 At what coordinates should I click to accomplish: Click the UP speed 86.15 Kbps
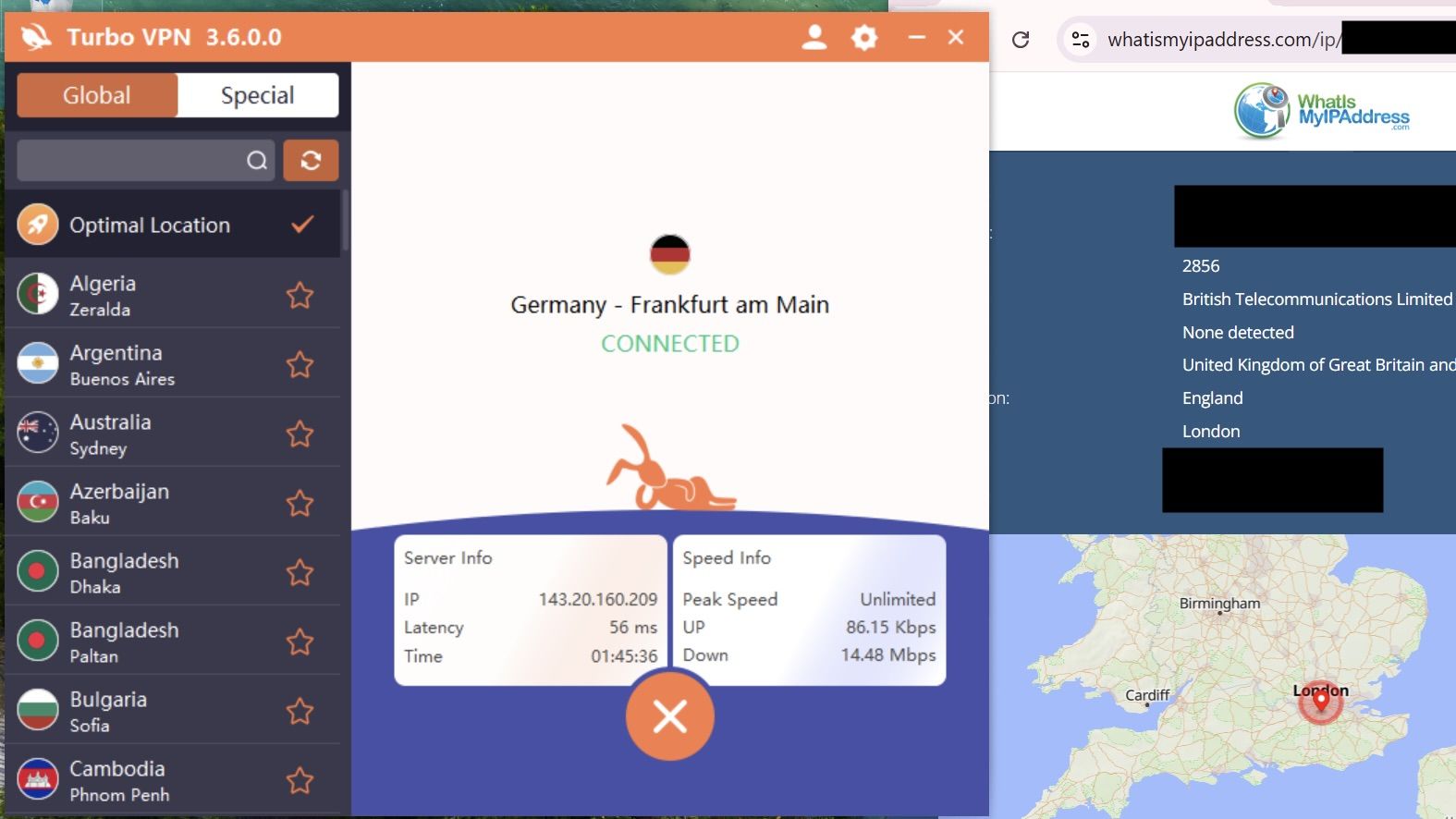click(x=891, y=627)
